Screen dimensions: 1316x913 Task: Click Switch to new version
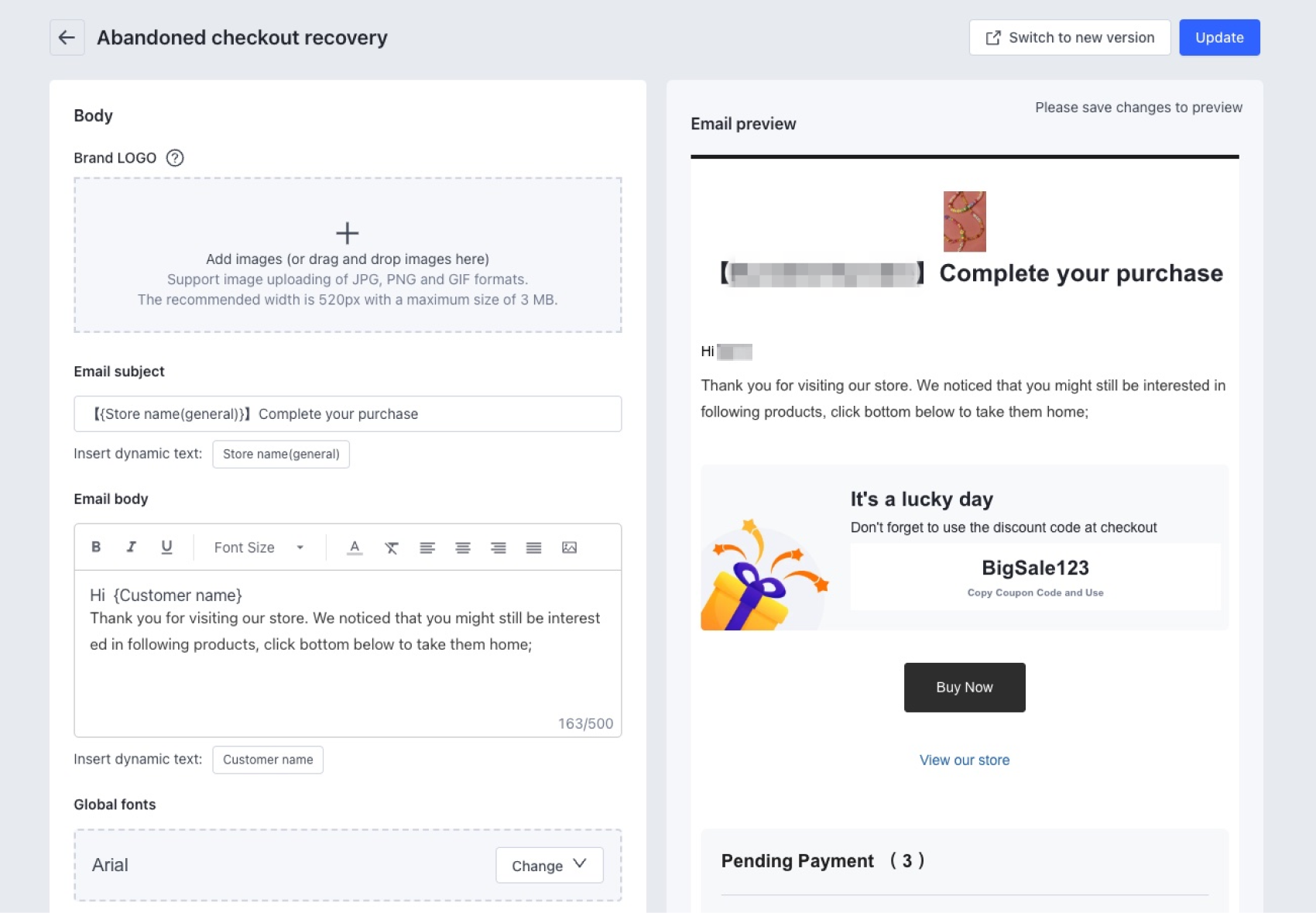[1070, 37]
